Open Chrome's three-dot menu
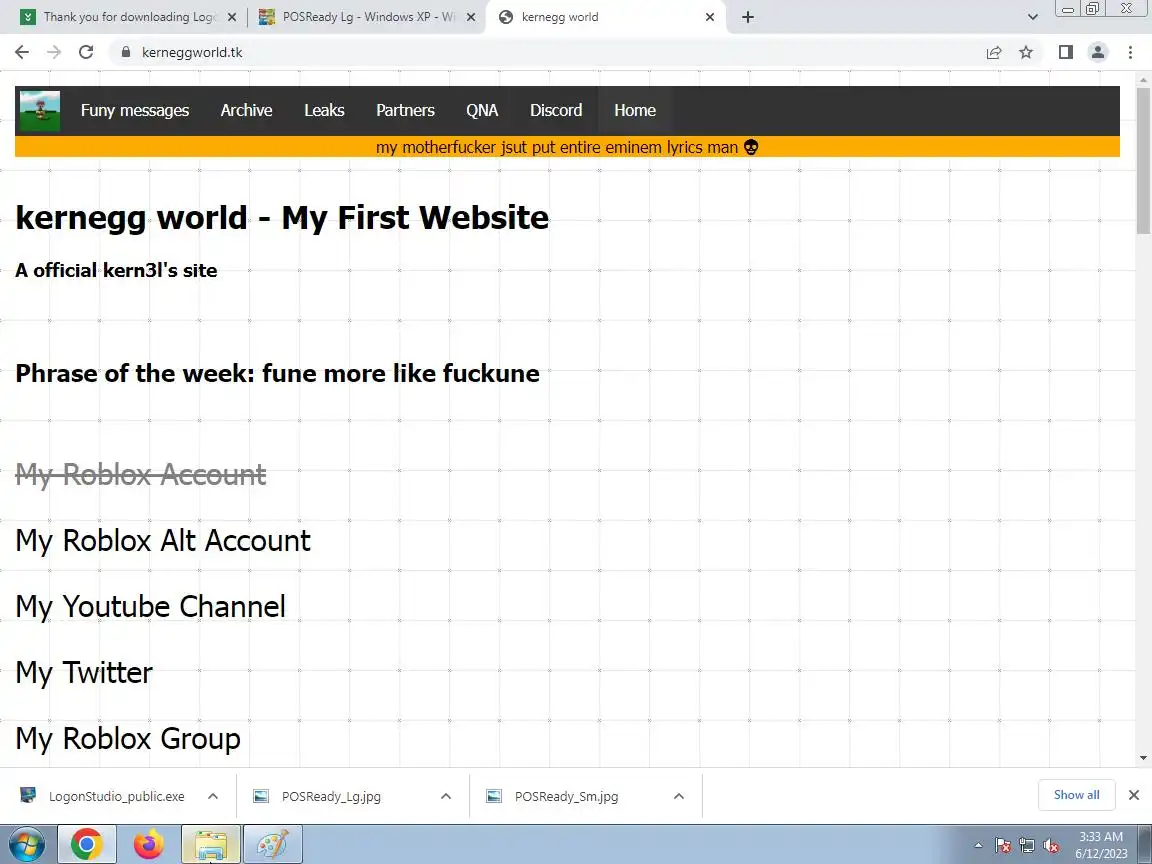 tap(1130, 52)
